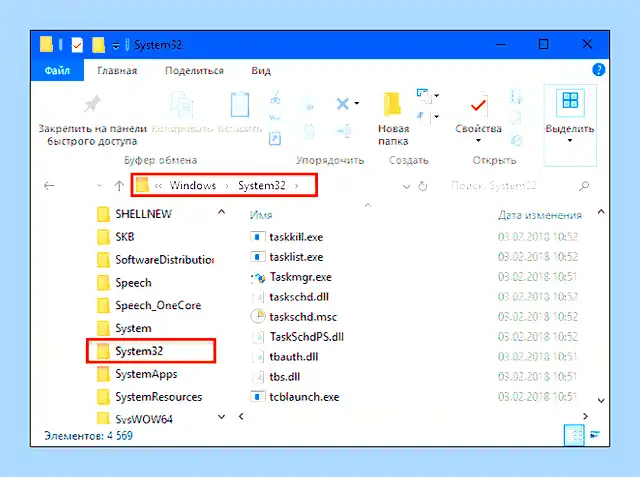Image resolution: width=640 pixels, height=477 pixels.
Task: Sort by the Имя column header
Action: click(261, 215)
